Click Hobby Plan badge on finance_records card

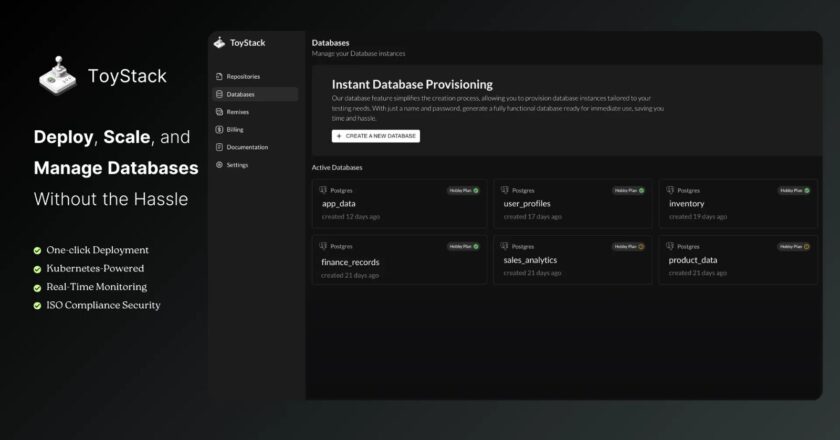click(x=463, y=247)
